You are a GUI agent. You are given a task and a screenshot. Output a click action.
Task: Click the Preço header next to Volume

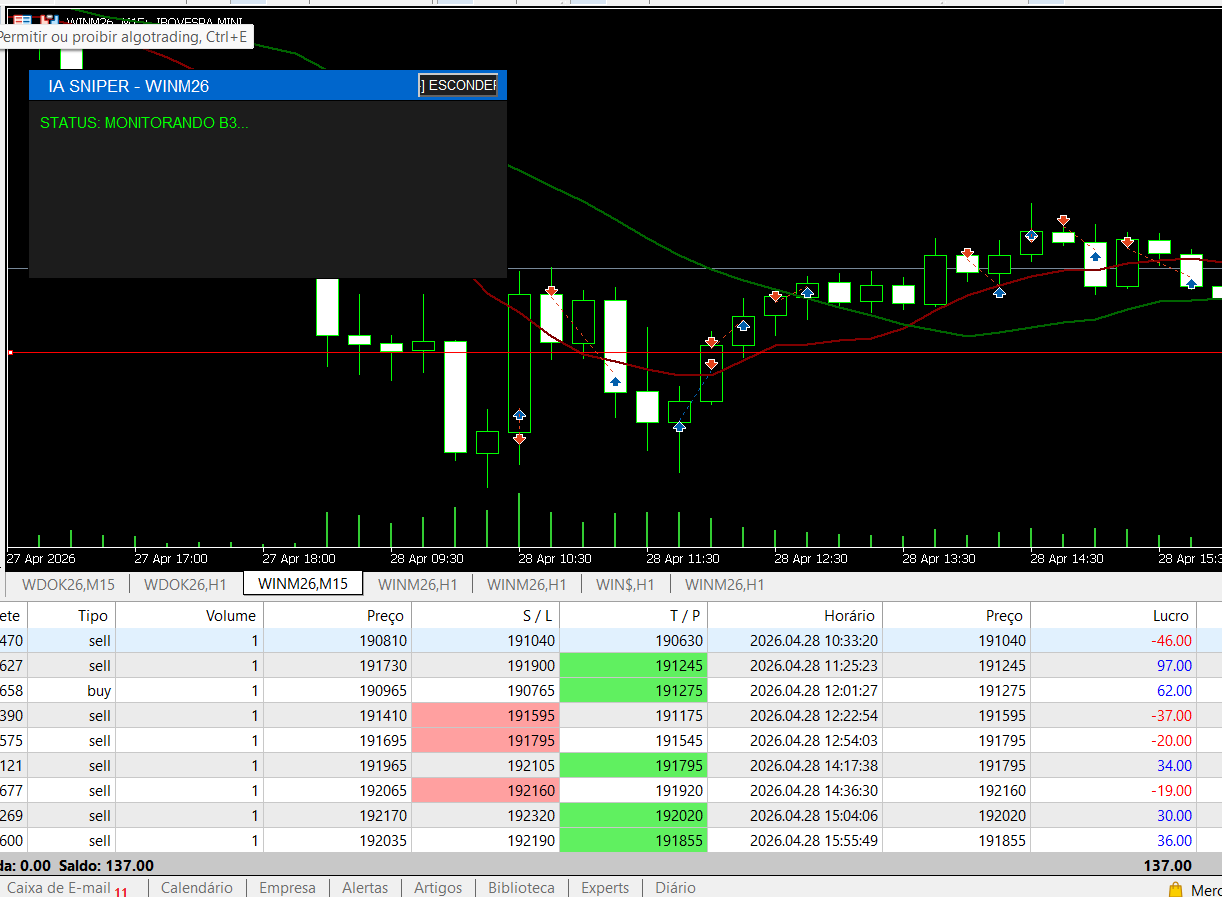click(338, 615)
